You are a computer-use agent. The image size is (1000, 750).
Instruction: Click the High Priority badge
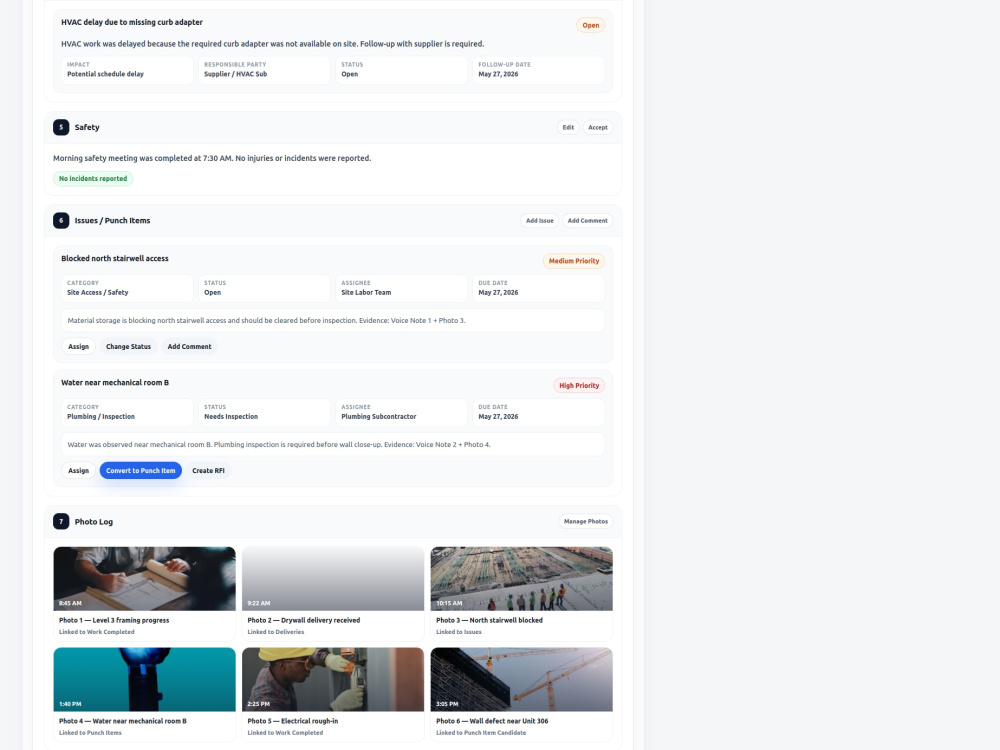579,385
